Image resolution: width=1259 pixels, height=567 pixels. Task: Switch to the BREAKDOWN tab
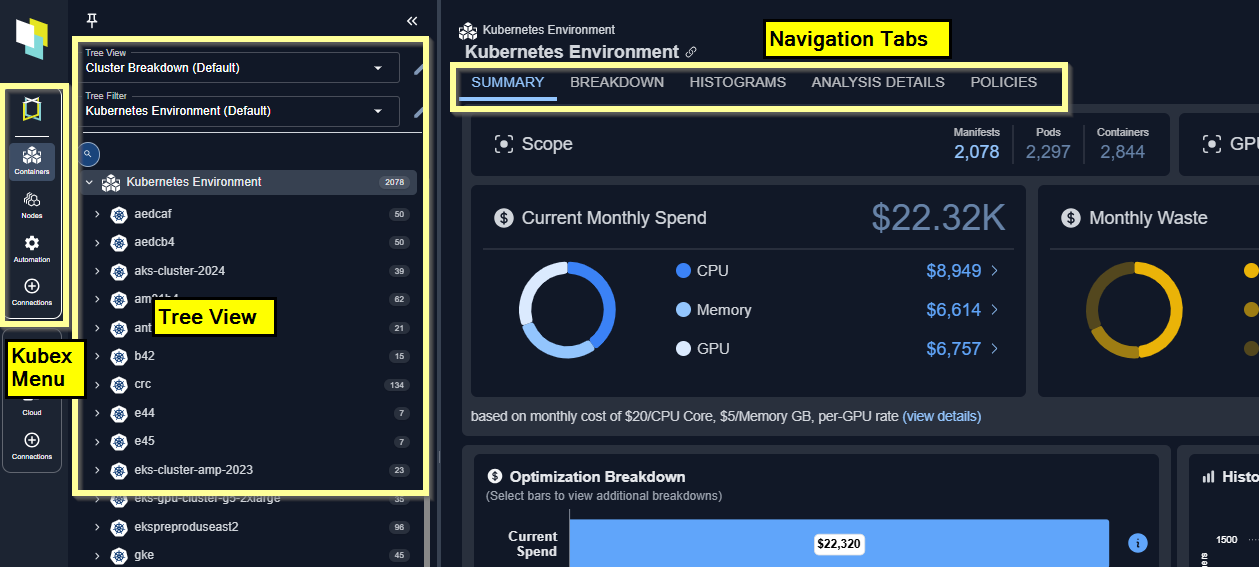tap(617, 82)
